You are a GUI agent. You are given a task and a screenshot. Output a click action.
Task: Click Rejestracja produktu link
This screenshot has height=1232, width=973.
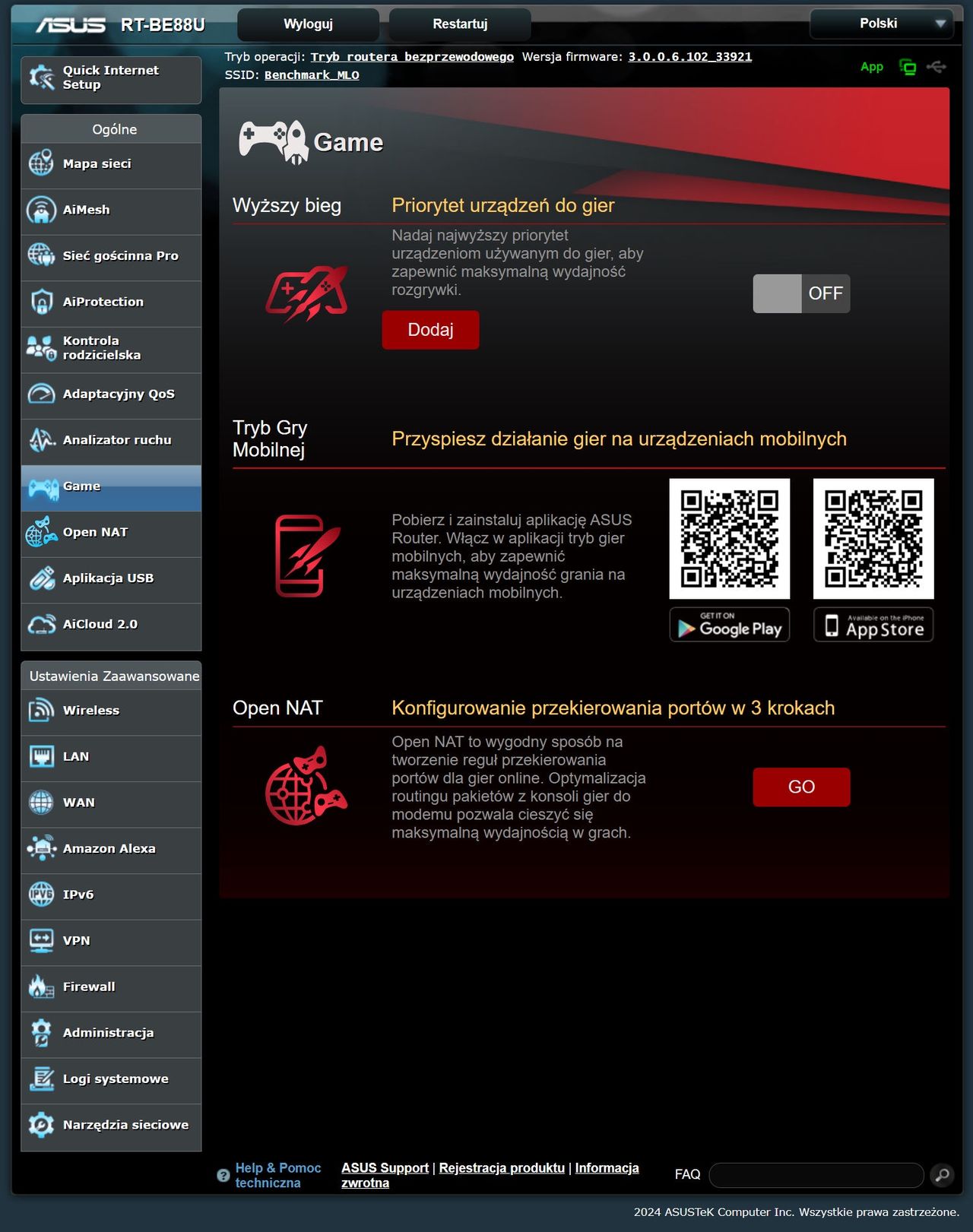tap(502, 1168)
